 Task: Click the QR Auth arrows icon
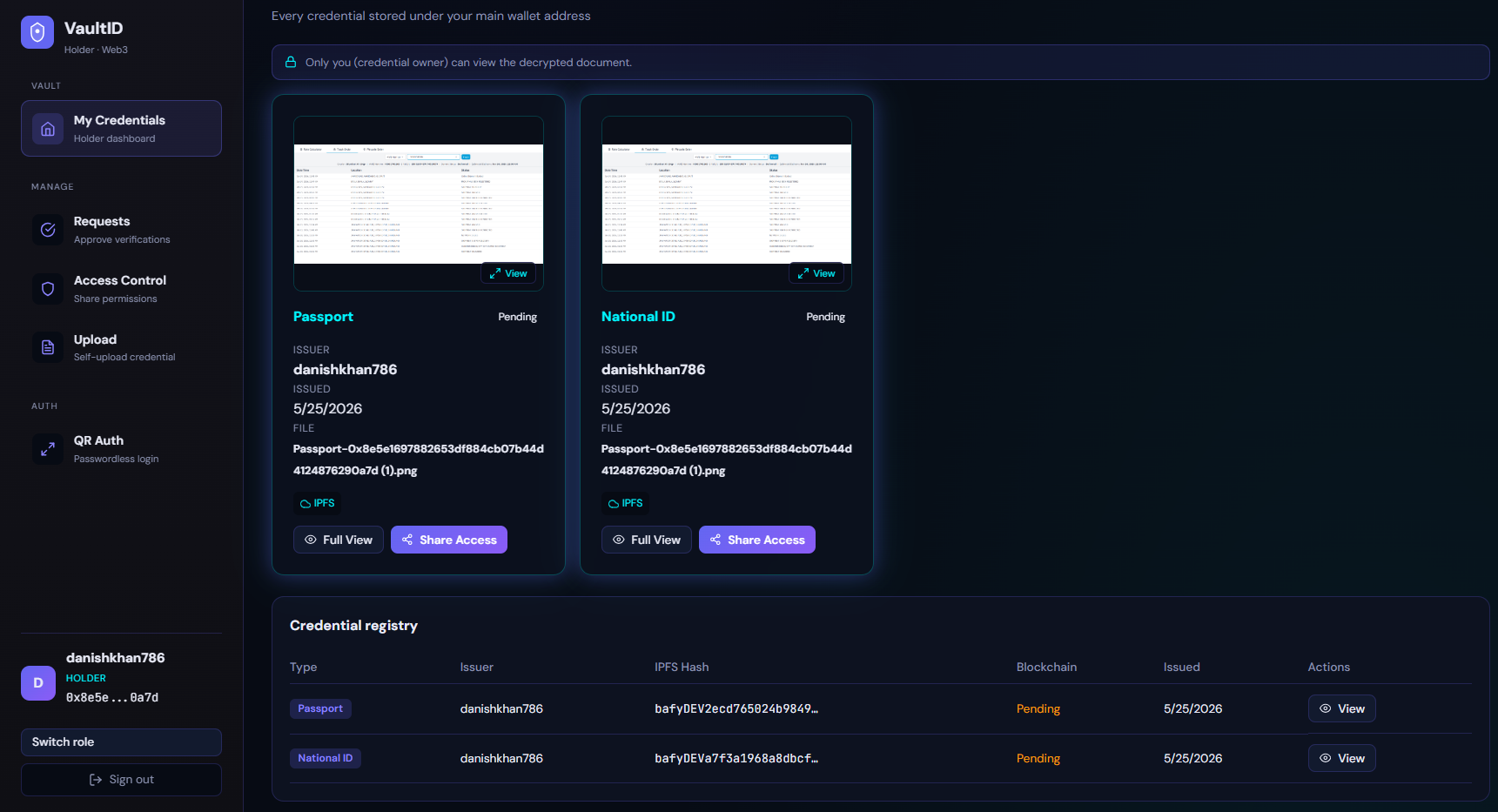48,449
